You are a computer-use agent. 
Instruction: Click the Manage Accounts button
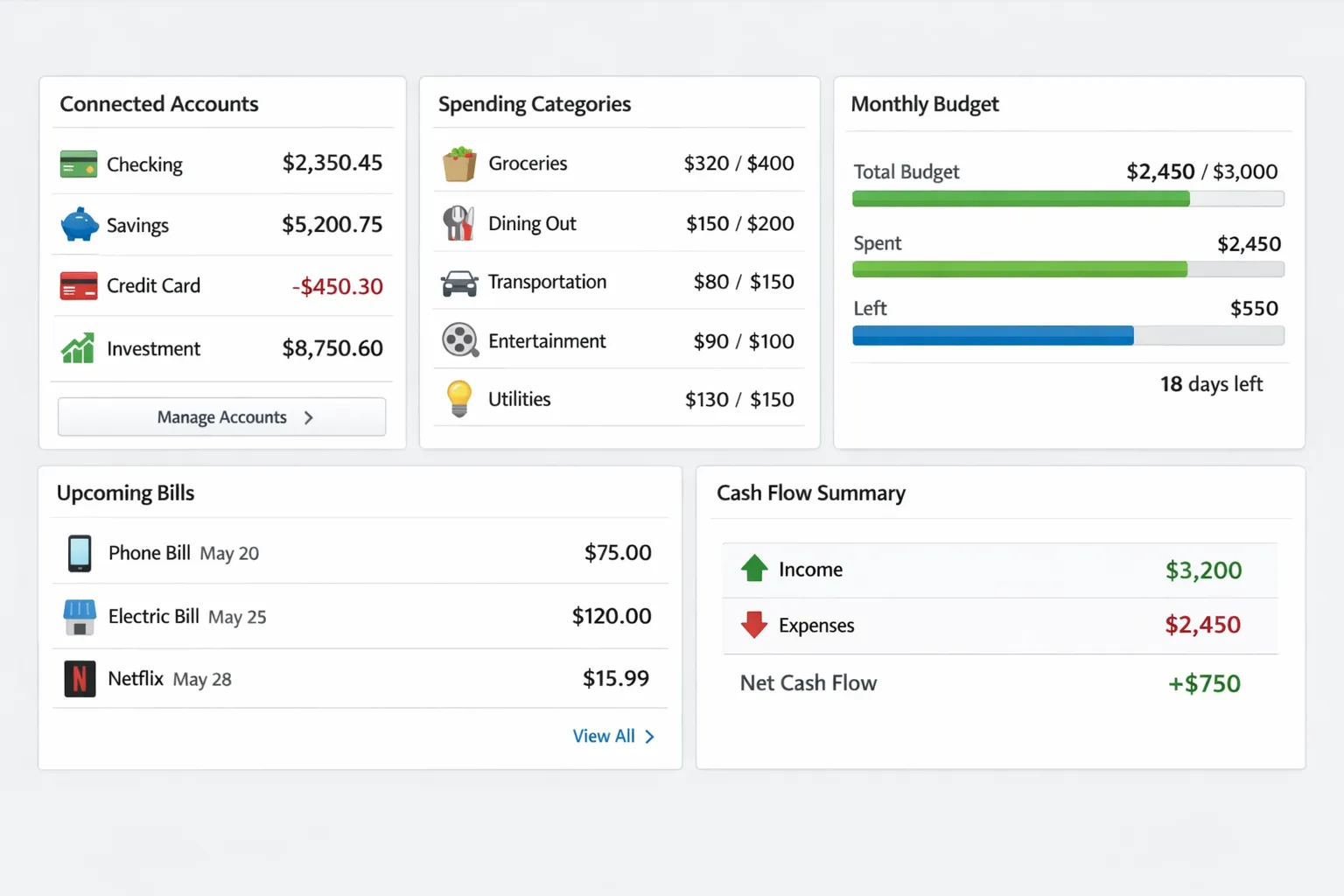tap(221, 417)
